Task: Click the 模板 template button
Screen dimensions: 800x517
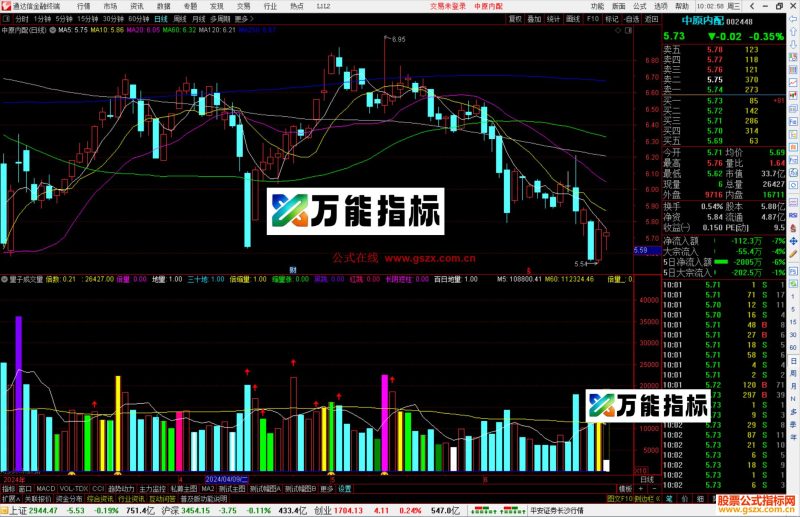Action: point(625,489)
